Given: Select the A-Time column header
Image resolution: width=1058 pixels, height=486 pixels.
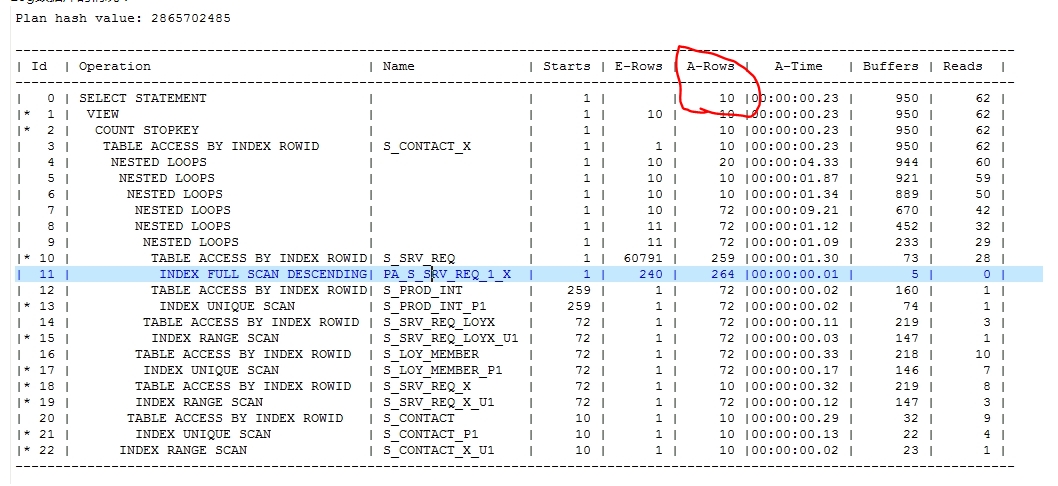Looking at the screenshot, I should click(x=799, y=66).
